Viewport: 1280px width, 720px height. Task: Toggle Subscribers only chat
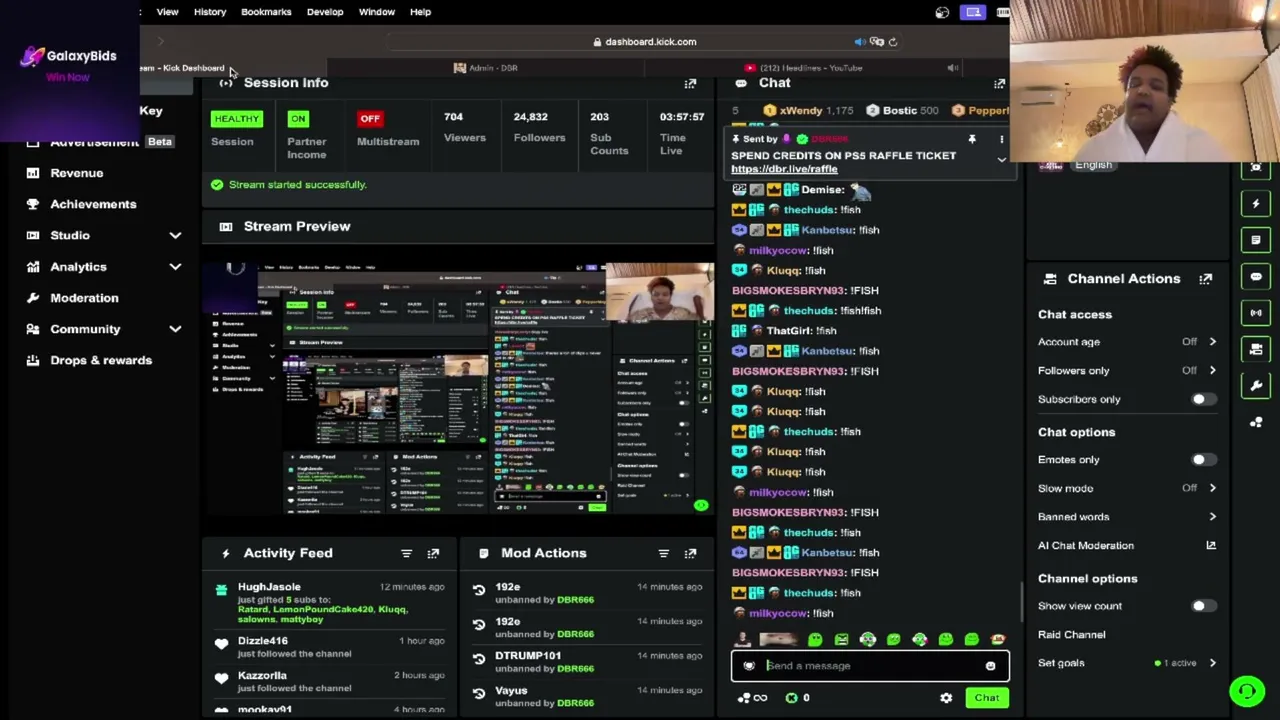click(x=1203, y=400)
